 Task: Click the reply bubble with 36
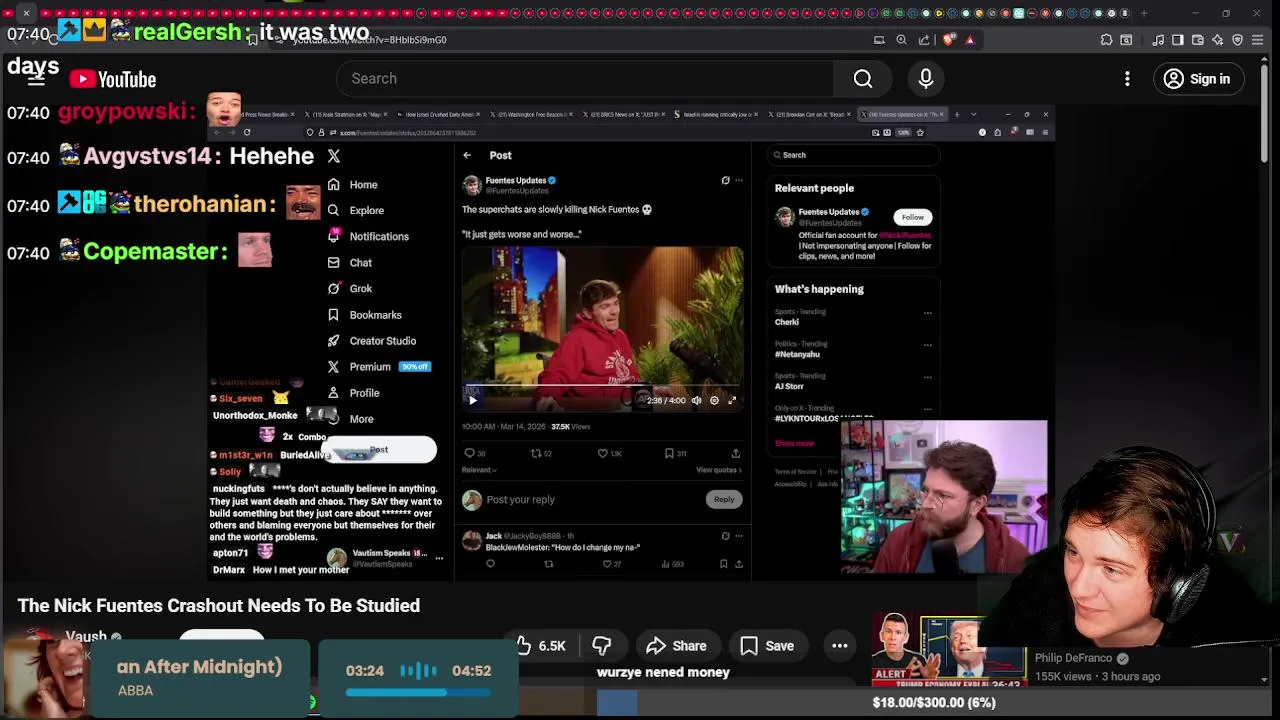point(475,453)
